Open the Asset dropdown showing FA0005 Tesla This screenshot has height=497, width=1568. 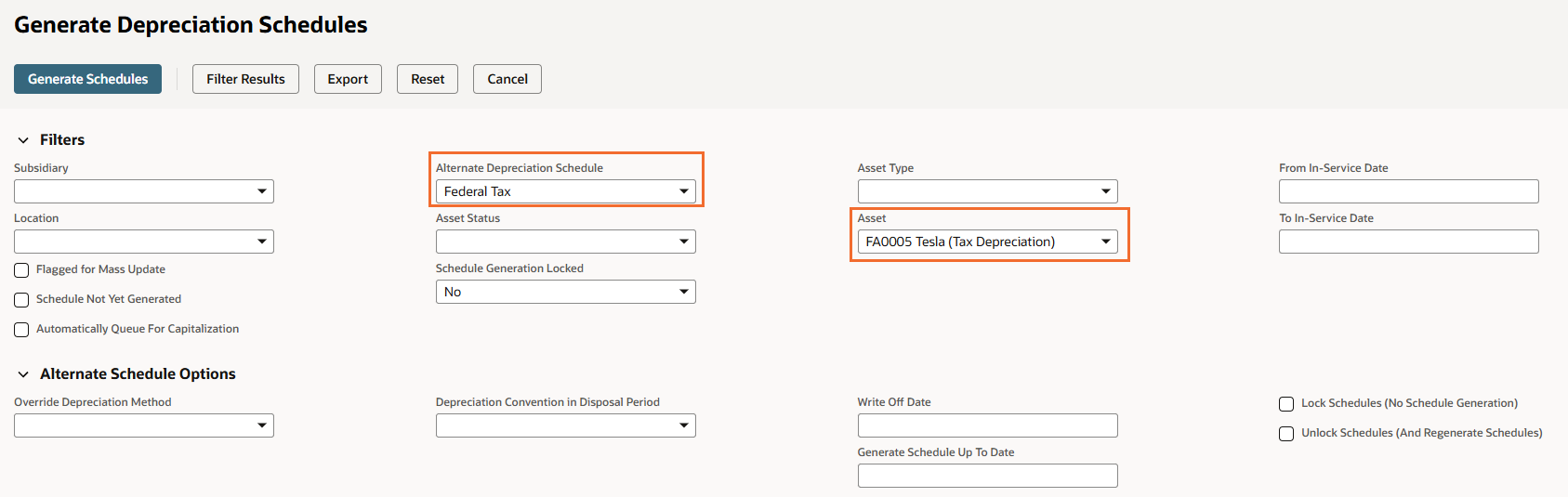(x=987, y=242)
